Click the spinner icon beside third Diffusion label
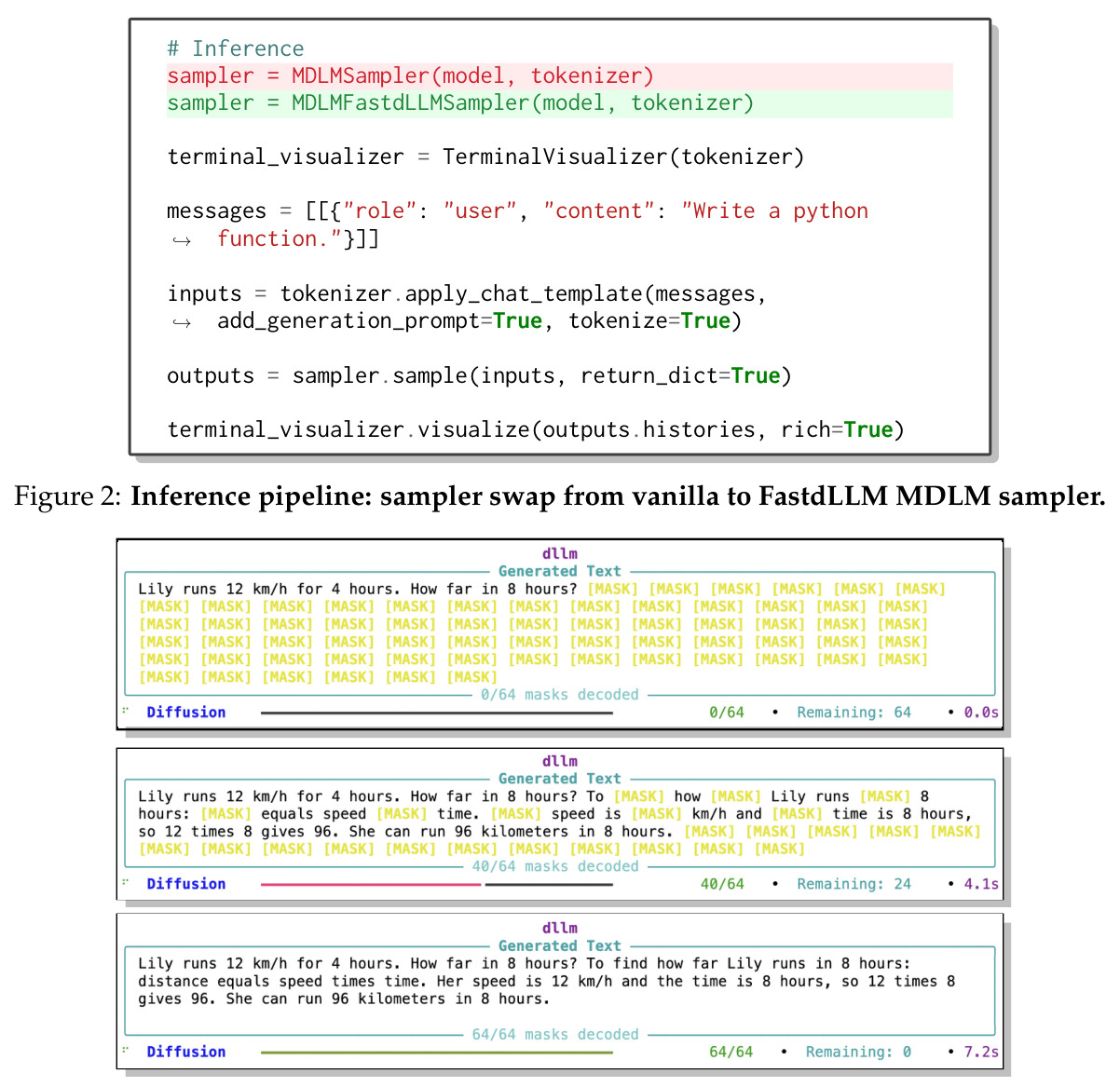 tap(125, 1051)
